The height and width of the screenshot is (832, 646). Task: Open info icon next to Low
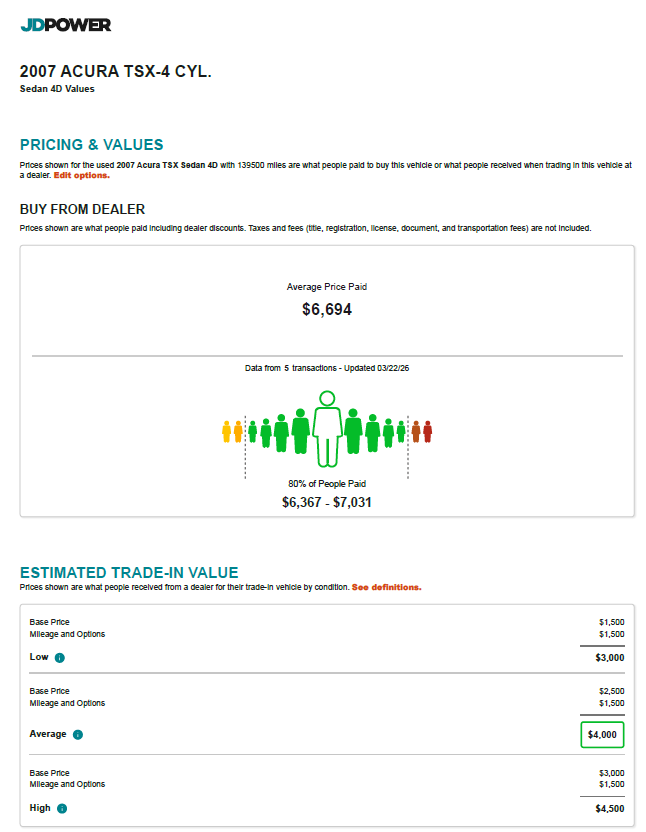pos(60,657)
